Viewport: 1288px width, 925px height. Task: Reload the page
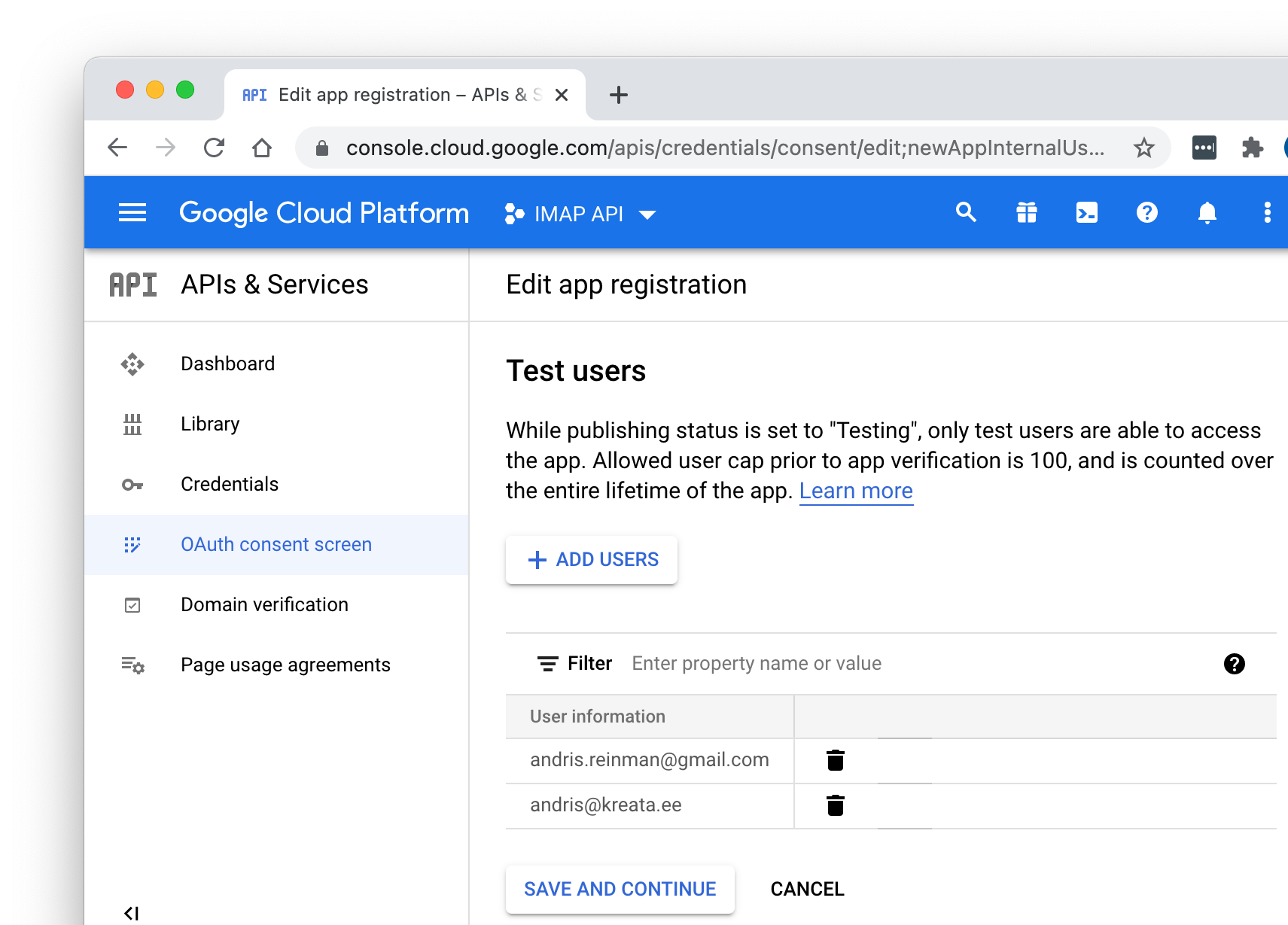pos(215,148)
